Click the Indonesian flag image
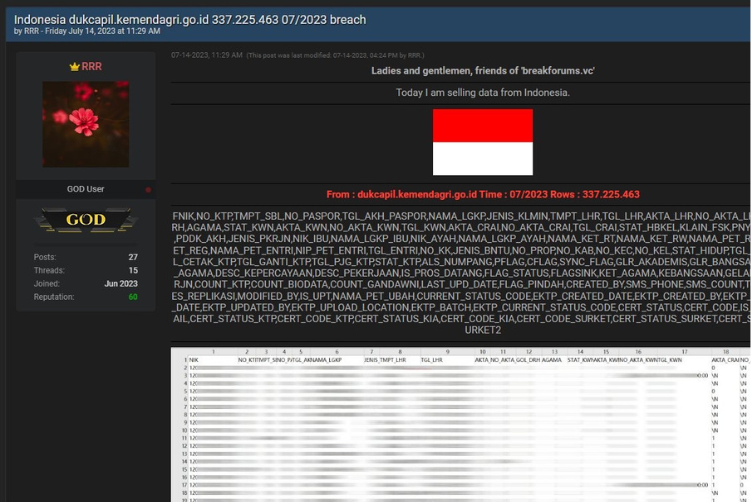 [x=482, y=143]
